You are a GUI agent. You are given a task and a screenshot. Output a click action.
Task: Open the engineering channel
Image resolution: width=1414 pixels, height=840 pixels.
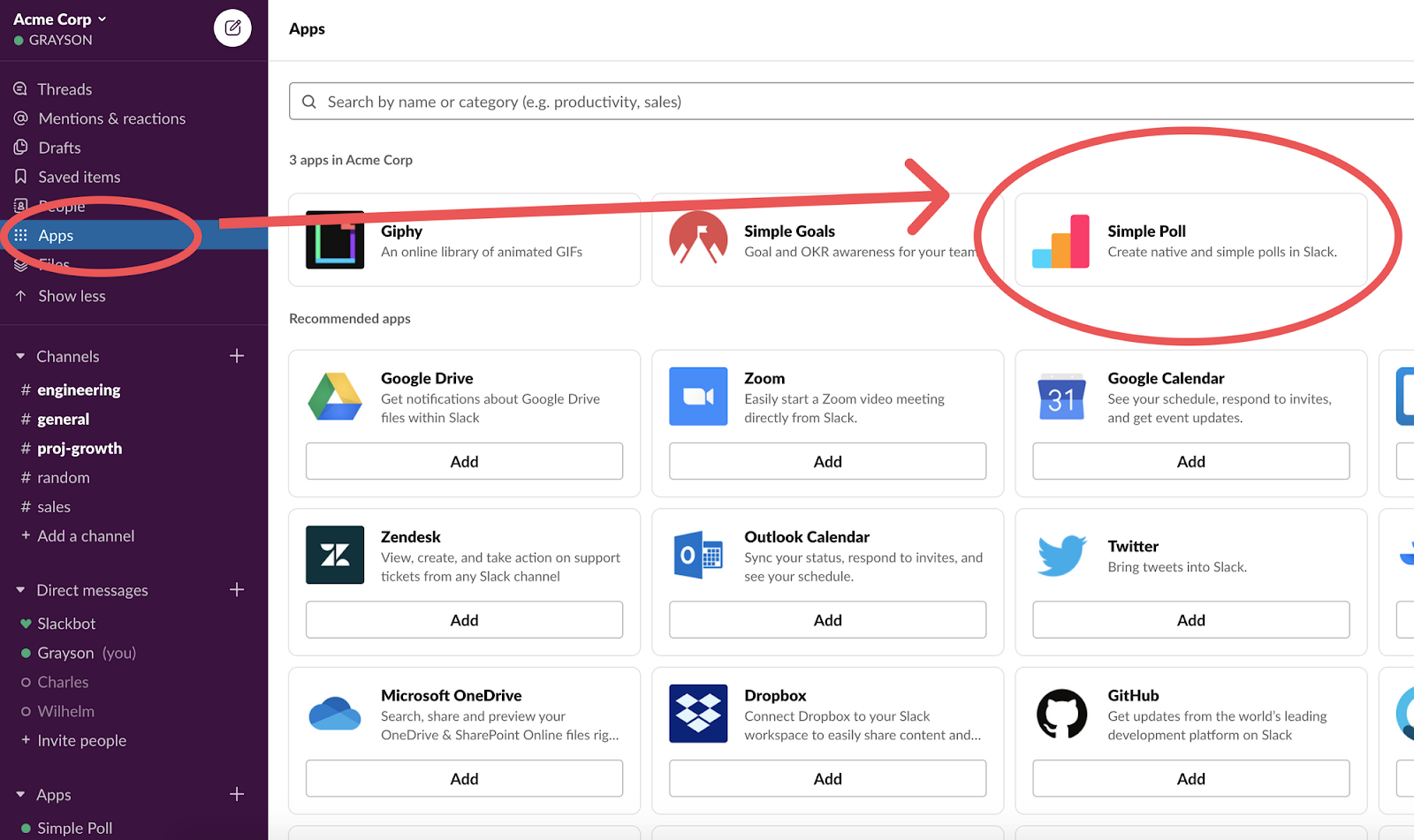click(79, 390)
